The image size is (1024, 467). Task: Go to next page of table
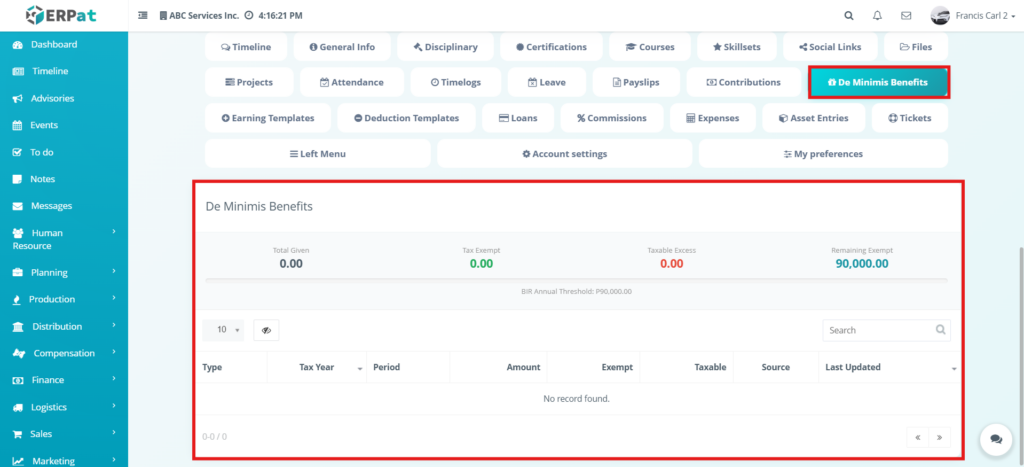pyautogui.click(x=939, y=437)
